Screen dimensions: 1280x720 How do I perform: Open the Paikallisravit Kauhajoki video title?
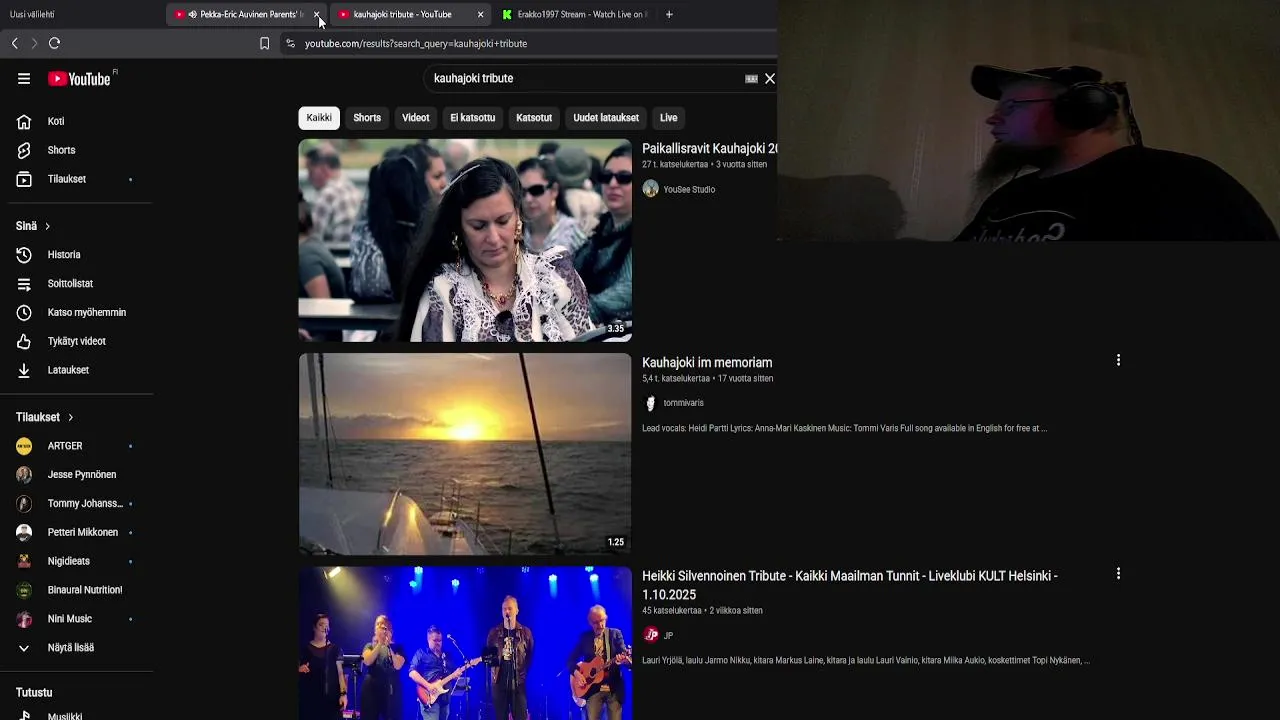point(709,149)
